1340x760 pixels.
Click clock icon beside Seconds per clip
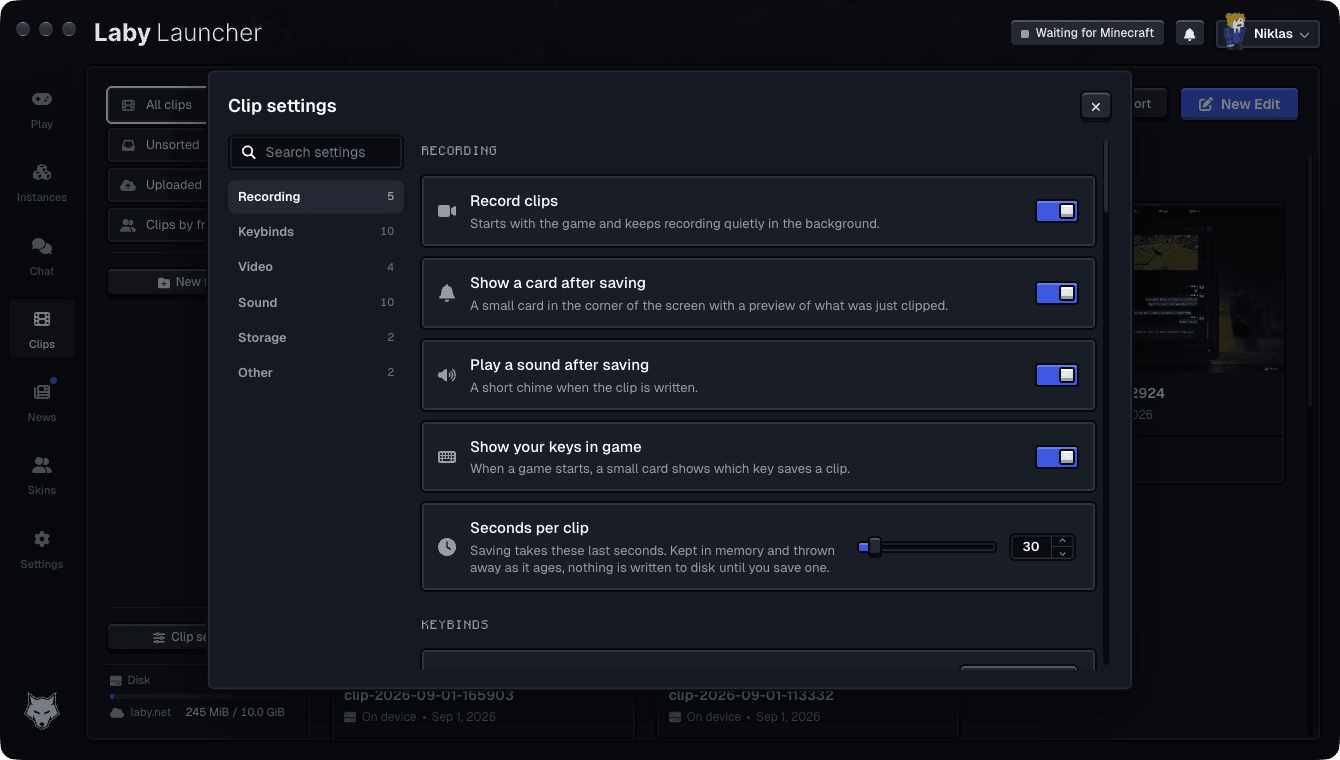(447, 547)
